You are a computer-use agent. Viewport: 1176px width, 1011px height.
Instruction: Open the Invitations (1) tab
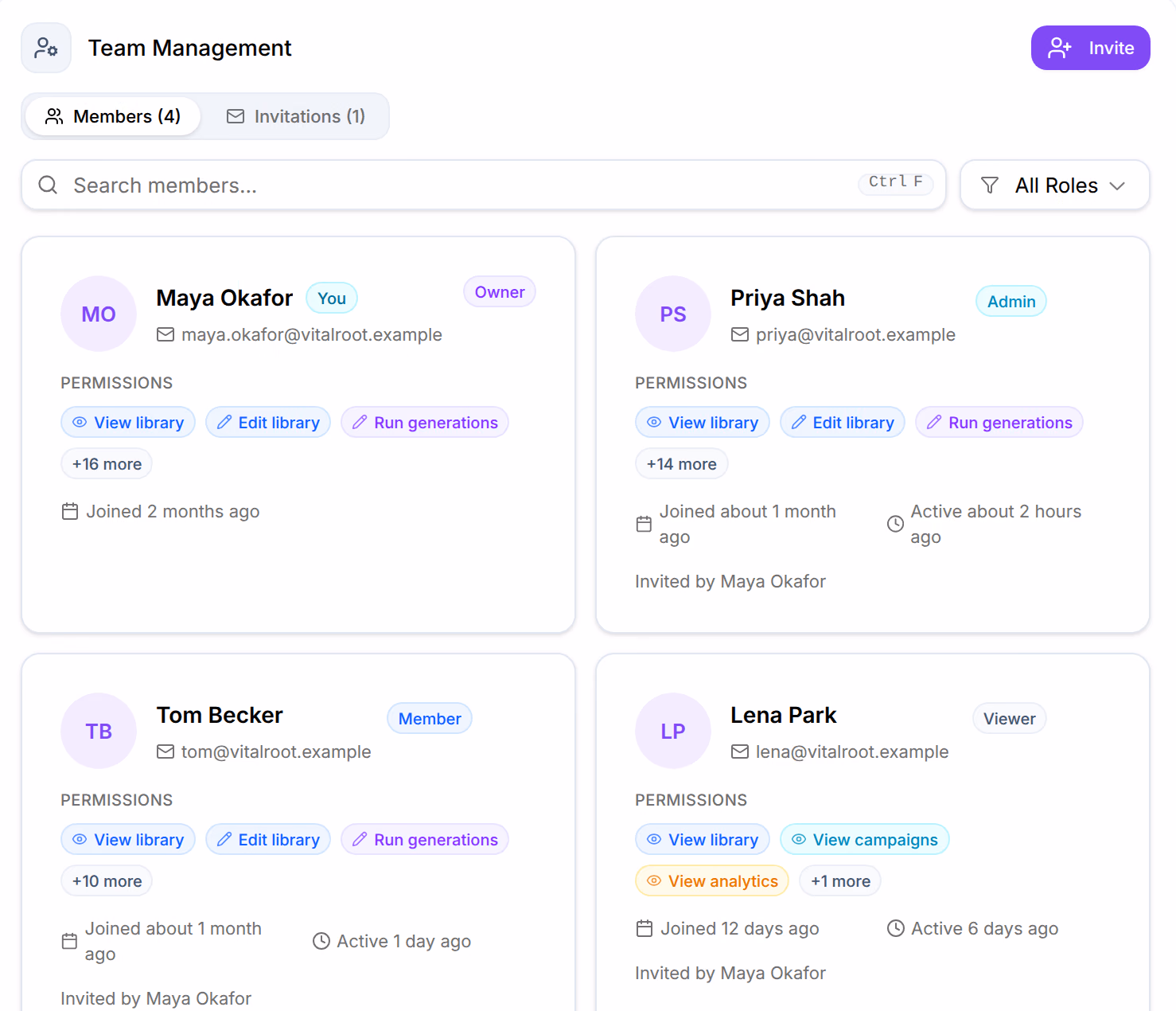point(296,116)
